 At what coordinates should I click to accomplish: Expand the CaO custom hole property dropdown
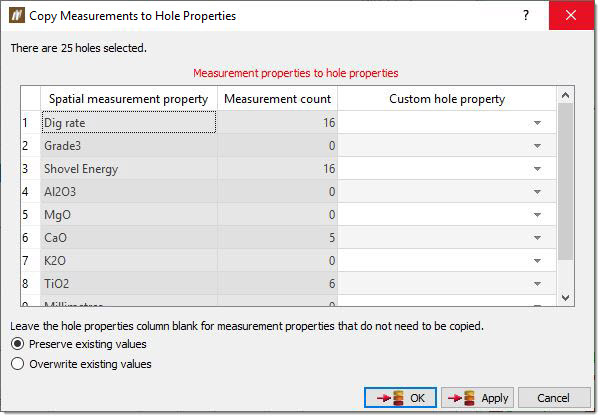coord(537,238)
